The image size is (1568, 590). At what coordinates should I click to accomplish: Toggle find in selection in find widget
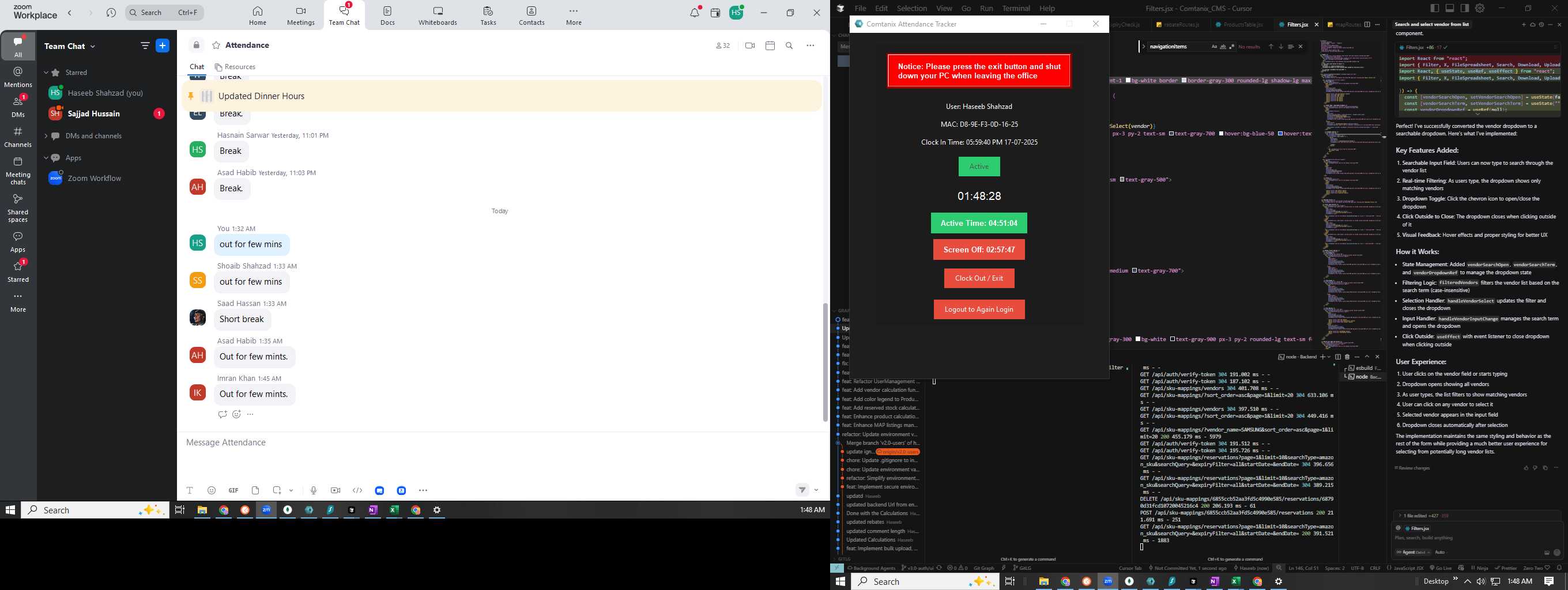(x=1291, y=47)
